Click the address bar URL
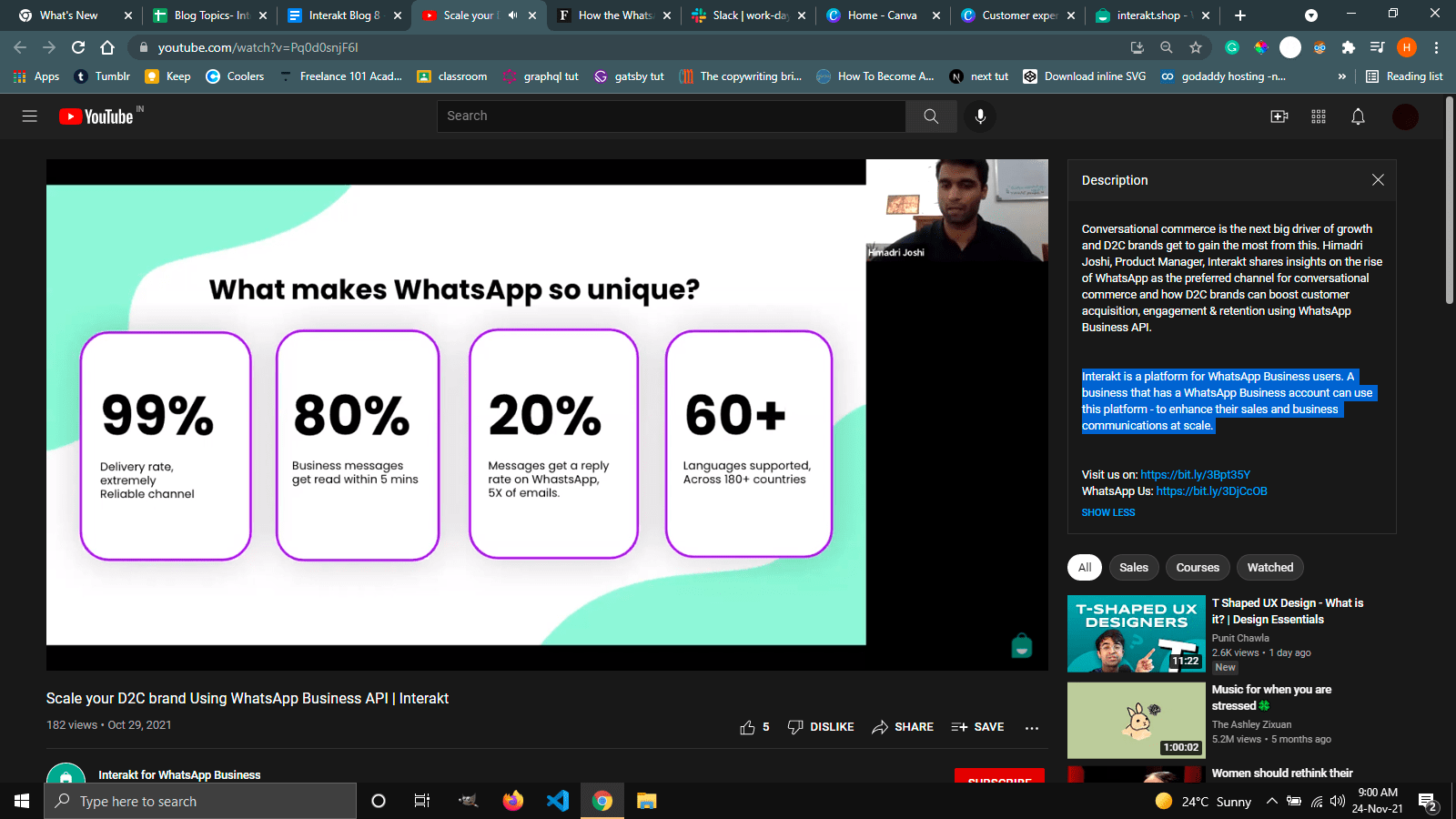The height and width of the screenshot is (819, 1456). click(258, 47)
